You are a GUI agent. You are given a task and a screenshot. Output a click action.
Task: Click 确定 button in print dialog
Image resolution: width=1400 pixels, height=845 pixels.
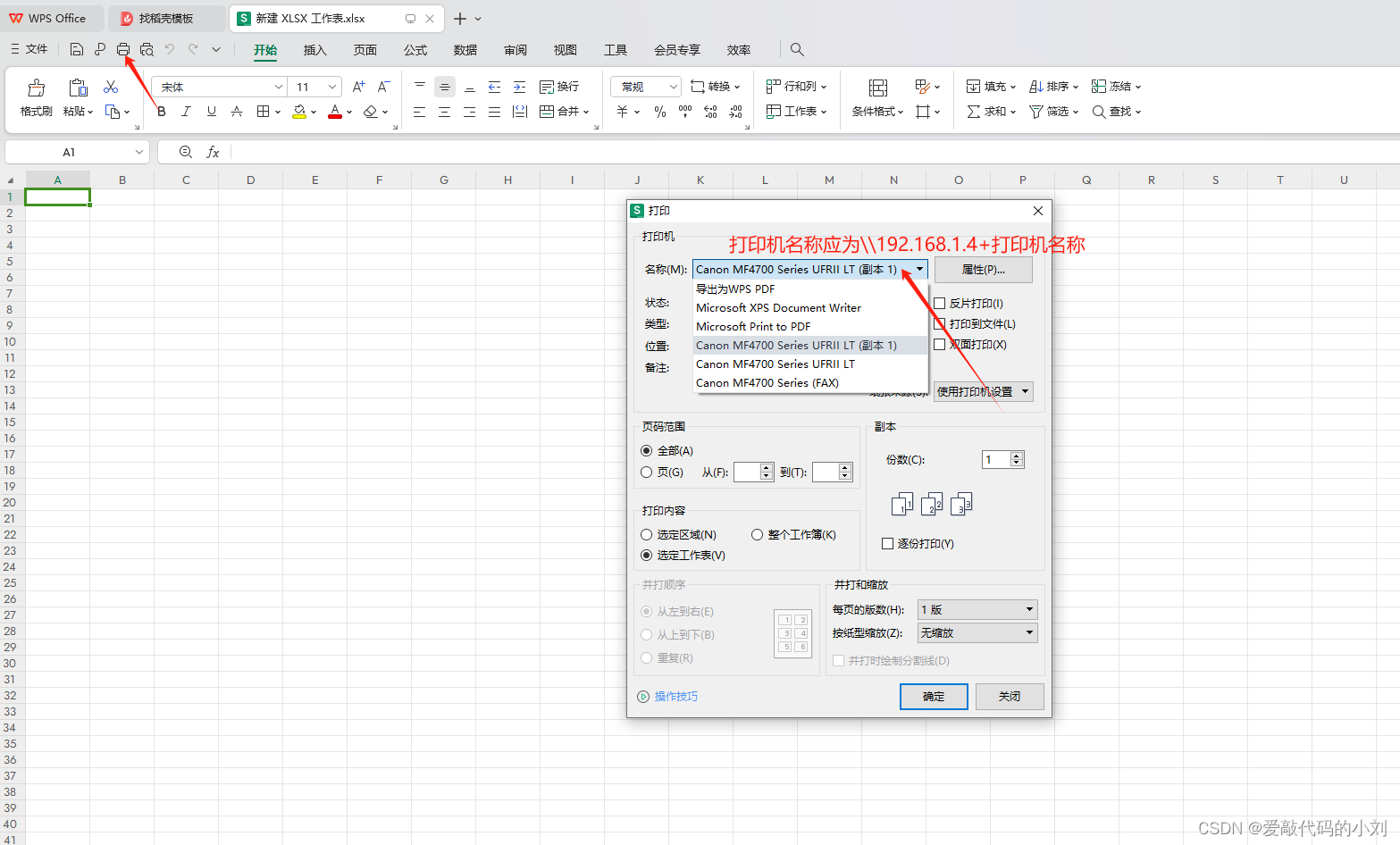click(934, 697)
